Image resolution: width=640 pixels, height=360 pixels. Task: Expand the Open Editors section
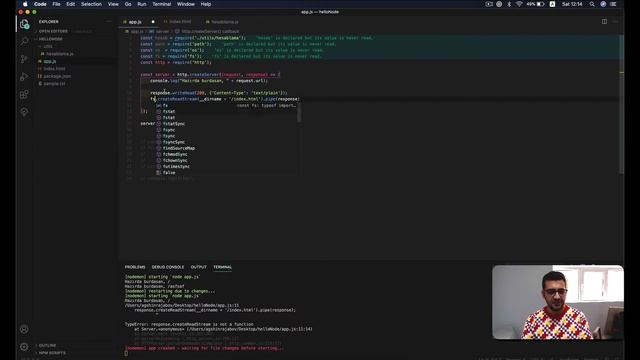click(x=53, y=31)
